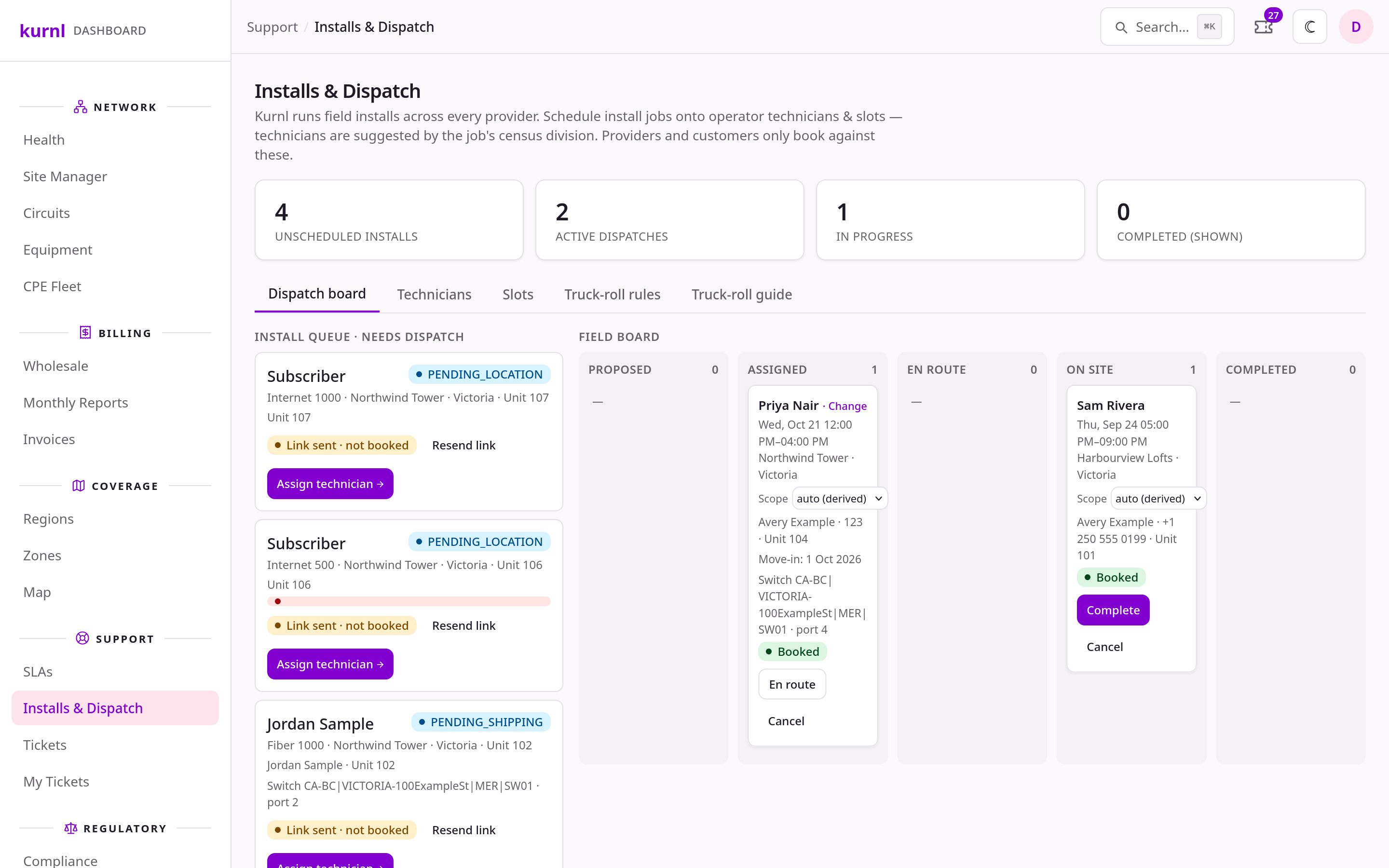Click the Coverage map icon in the sidebar
This screenshot has height=868, width=1389.
[x=79, y=486]
